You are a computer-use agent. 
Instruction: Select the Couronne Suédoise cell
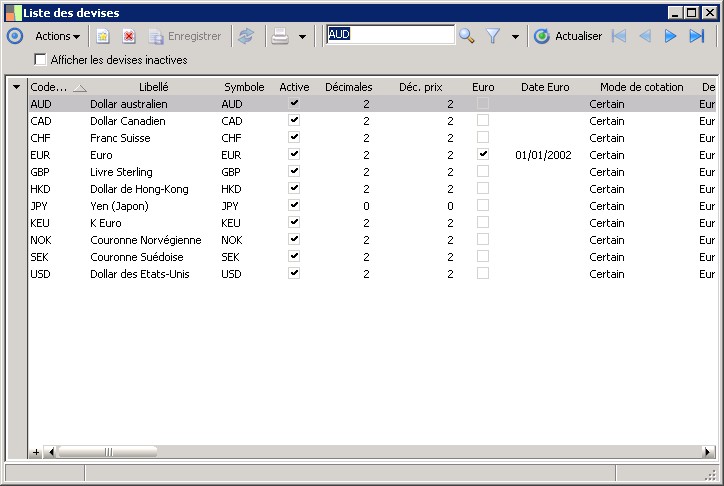tap(137, 257)
